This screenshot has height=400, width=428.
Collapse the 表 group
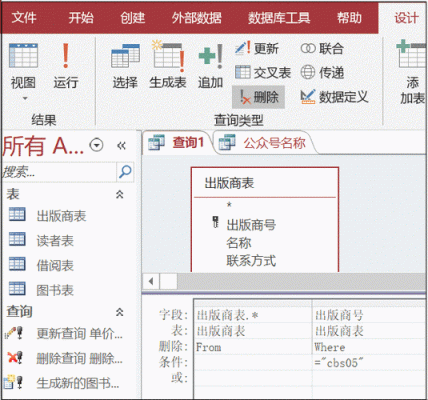[x=119, y=194]
